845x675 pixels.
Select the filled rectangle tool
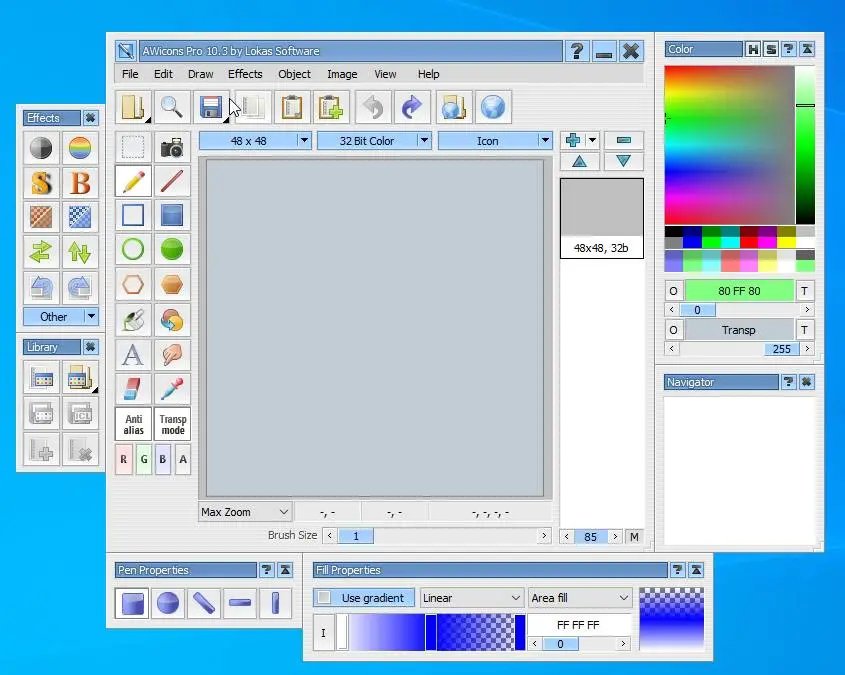(172, 215)
